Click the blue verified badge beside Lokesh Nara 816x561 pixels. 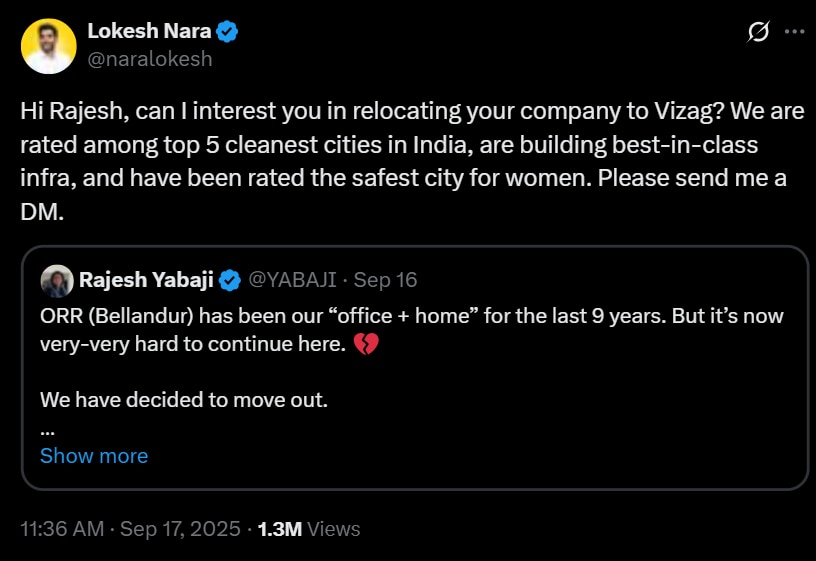click(x=229, y=32)
